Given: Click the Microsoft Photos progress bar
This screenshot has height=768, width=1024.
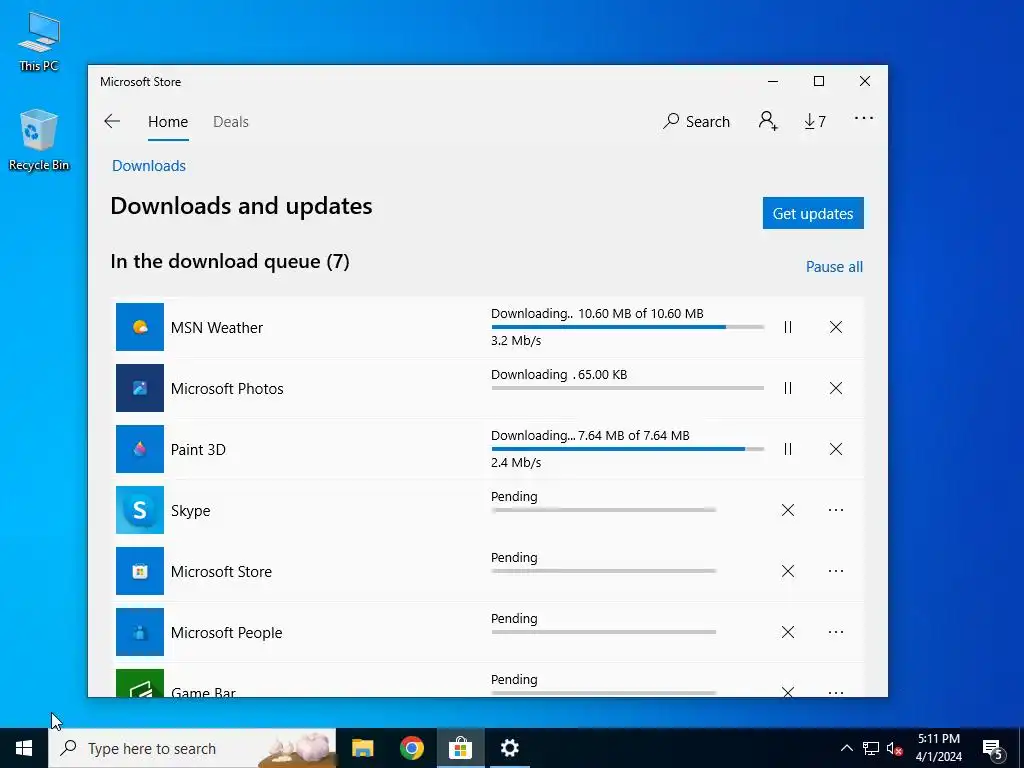Looking at the screenshot, I should [x=628, y=388].
